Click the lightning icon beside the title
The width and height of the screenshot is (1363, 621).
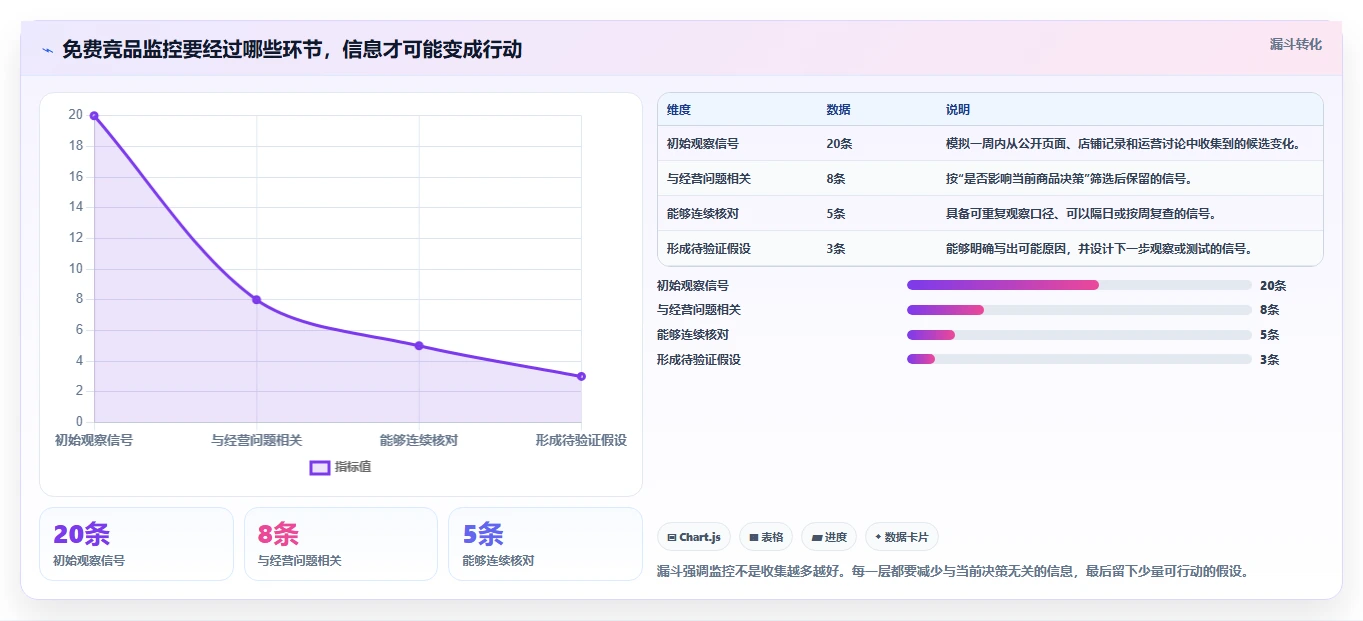[47, 50]
